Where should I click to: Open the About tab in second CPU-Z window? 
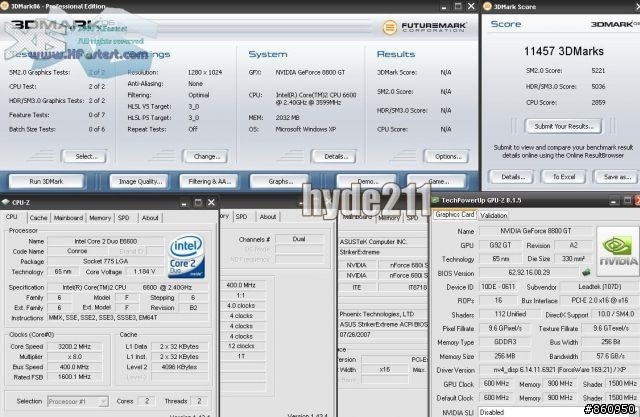pos(268,217)
